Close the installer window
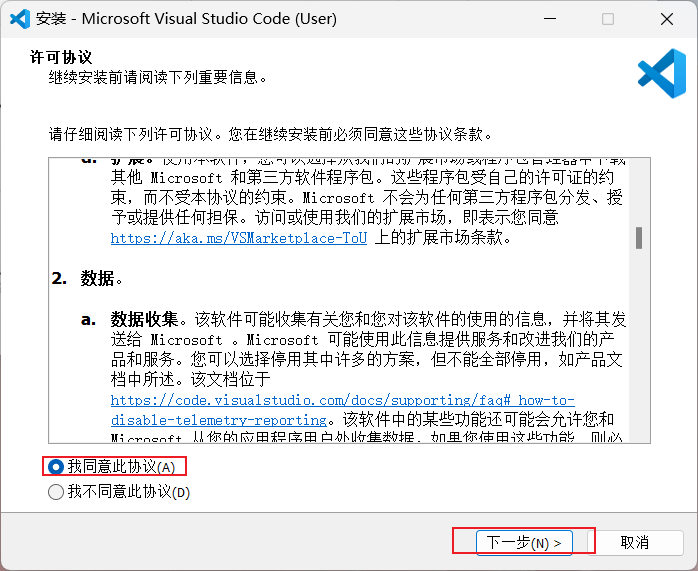This screenshot has width=698, height=571. 667,19
